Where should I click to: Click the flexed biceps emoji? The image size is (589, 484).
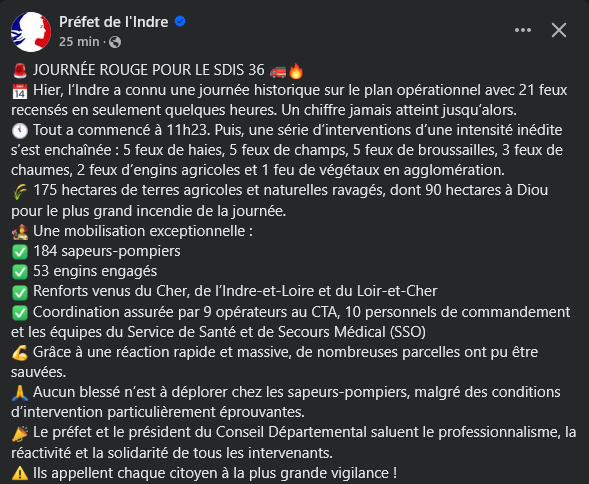[x=20, y=353]
